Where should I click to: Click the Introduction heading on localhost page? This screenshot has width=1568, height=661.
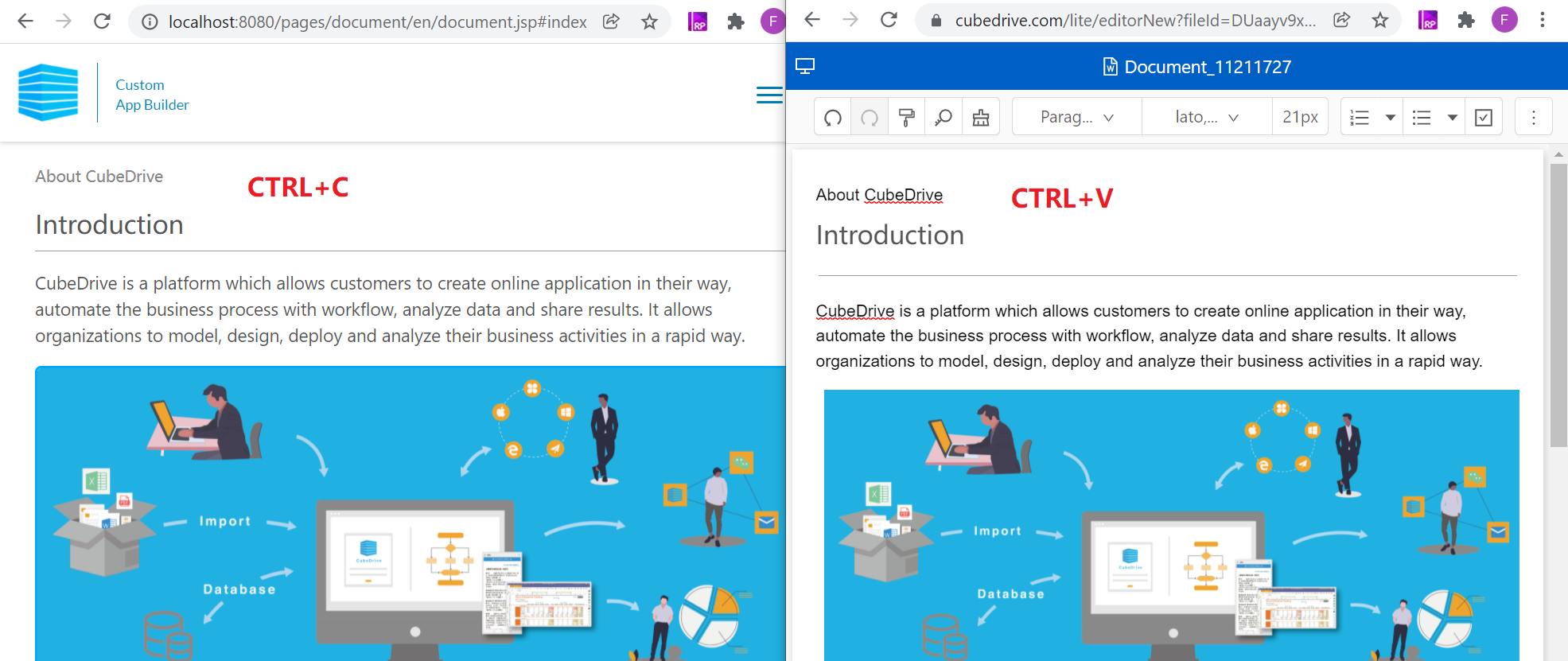pos(110,225)
